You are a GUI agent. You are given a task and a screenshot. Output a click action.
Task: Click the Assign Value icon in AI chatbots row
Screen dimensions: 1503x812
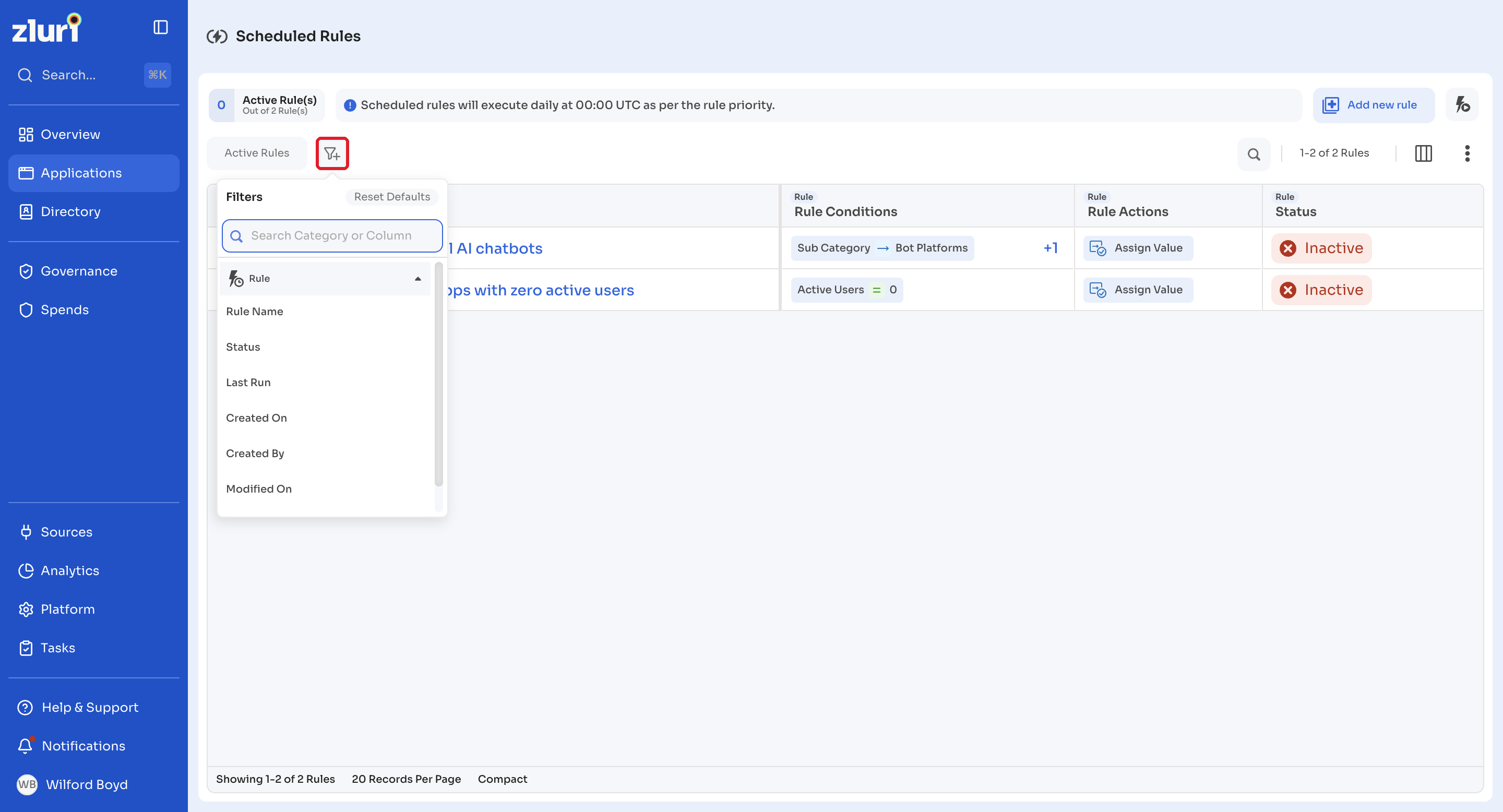click(1098, 248)
